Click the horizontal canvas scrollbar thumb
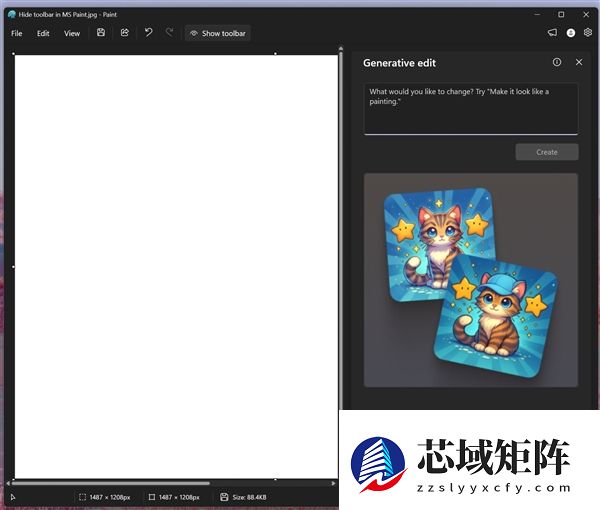The height and width of the screenshot is (510, 600). point(111,483)
